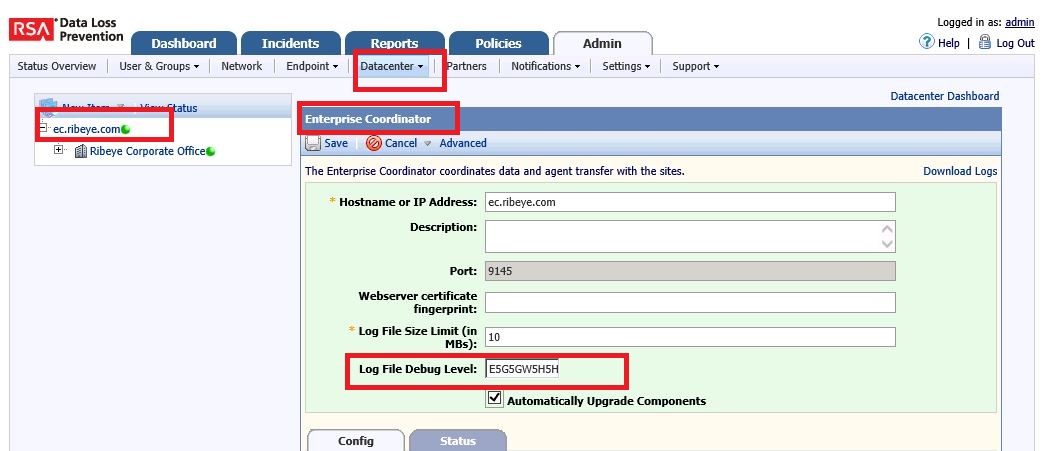The width and height of the screenshot is (1046, 451).
Task: Click the red Cancel icon
Action: pos(373,144)
